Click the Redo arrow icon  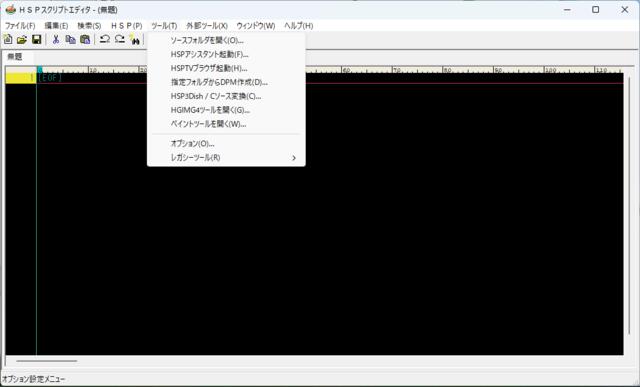(120, 39)
